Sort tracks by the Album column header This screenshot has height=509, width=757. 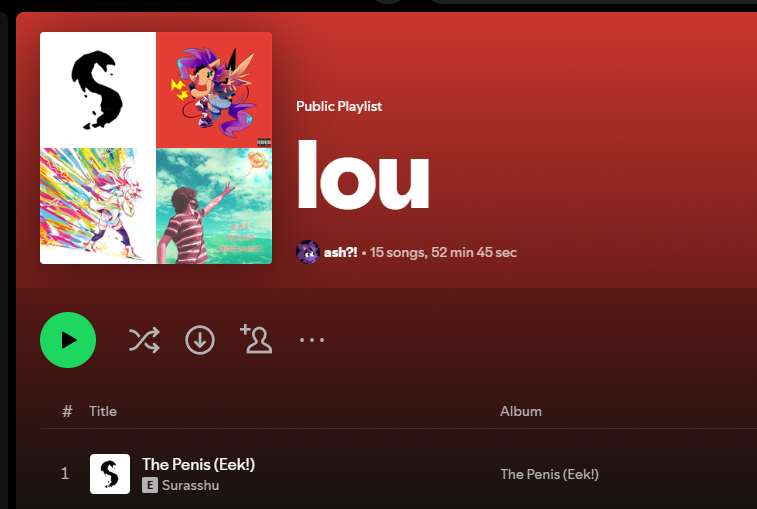point(520,411)
